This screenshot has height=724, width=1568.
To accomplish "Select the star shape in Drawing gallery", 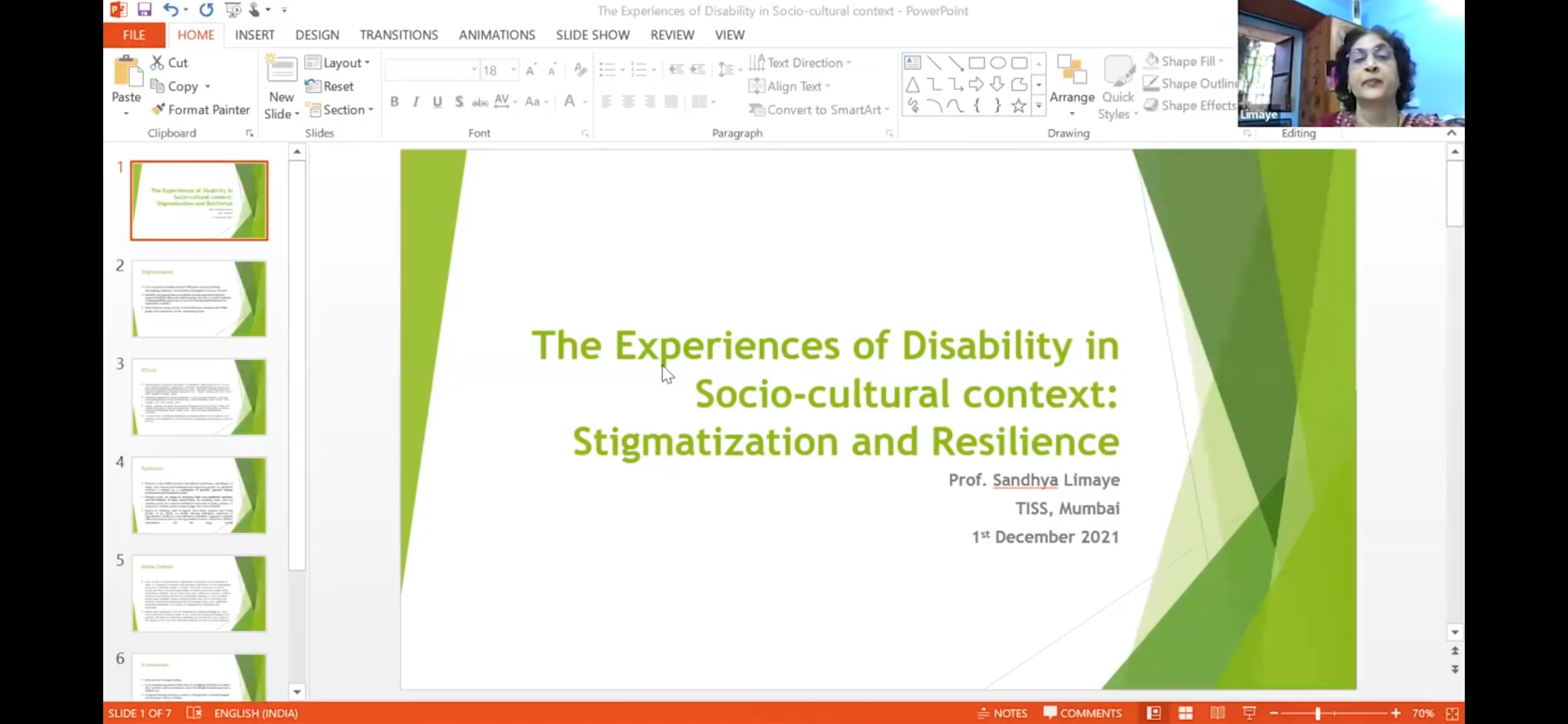I will (x=1019, y=106).
